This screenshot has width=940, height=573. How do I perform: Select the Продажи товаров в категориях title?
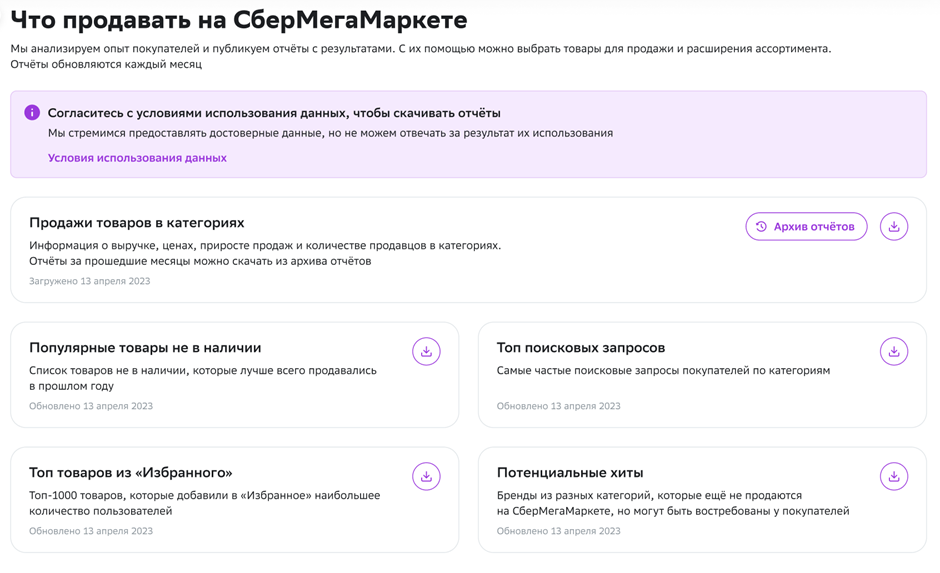(x=137, y=223)
